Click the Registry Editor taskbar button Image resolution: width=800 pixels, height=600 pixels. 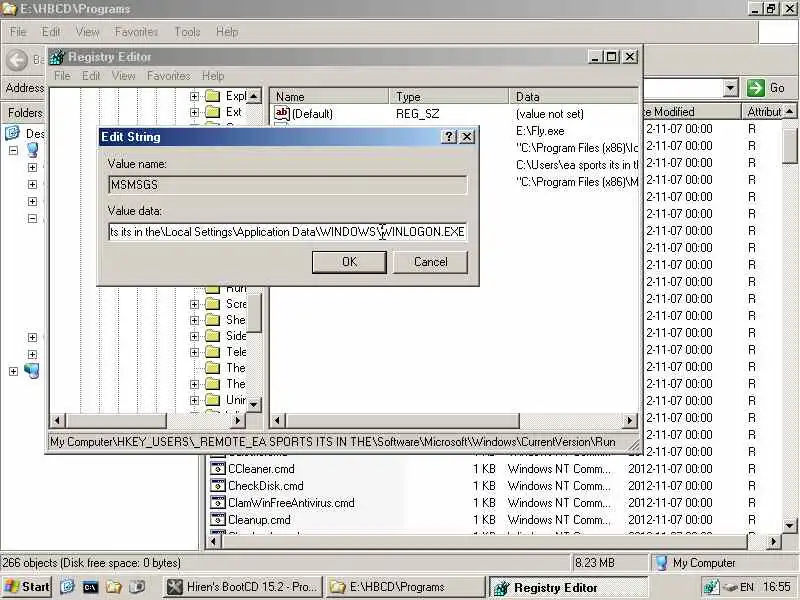point(568,588)
